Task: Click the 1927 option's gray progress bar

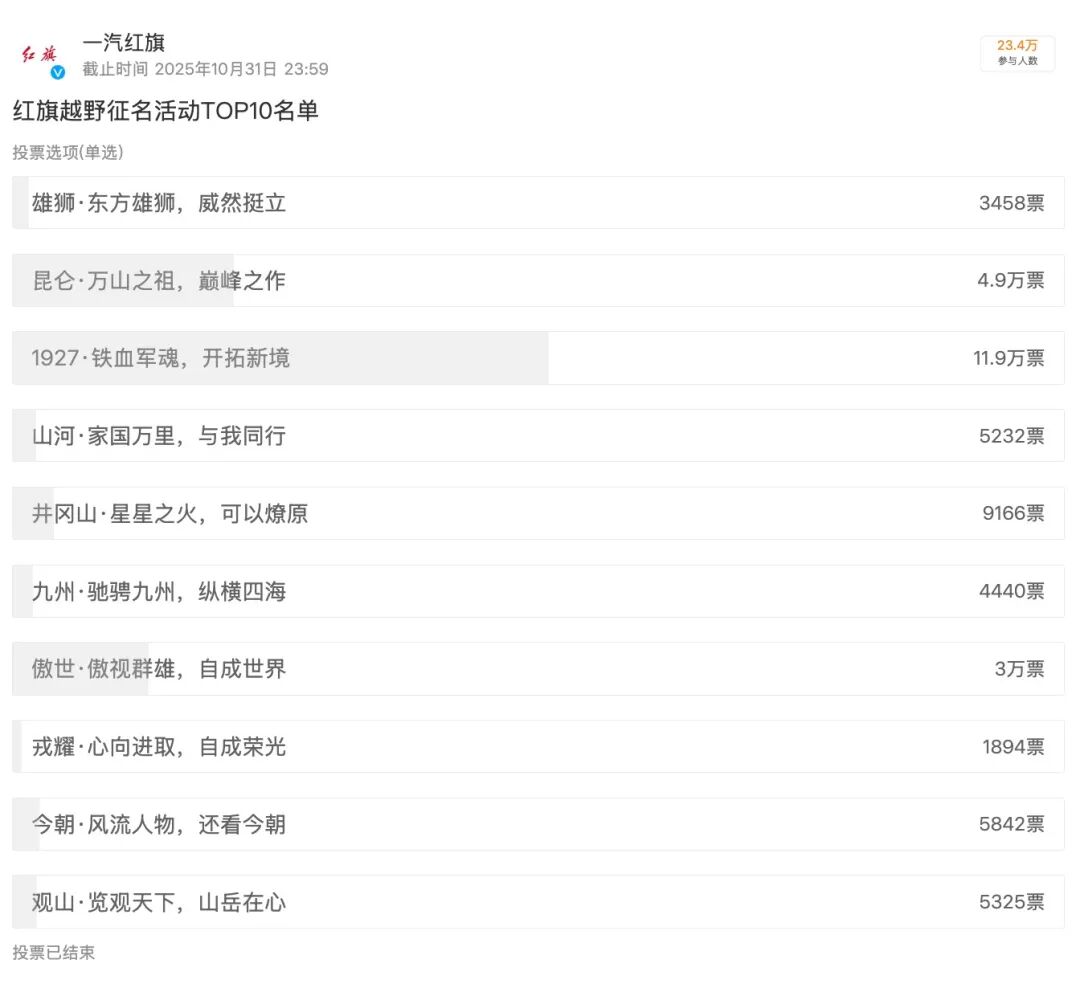Action: [x=280, y=358]
